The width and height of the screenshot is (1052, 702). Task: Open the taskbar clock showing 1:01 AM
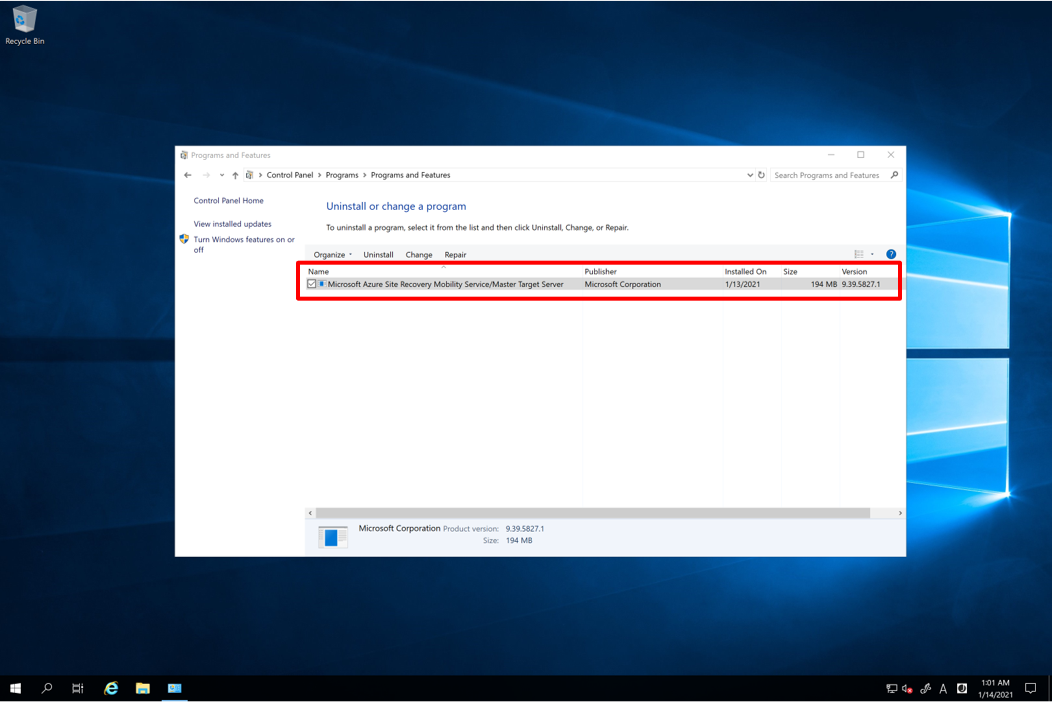[995, 689]
